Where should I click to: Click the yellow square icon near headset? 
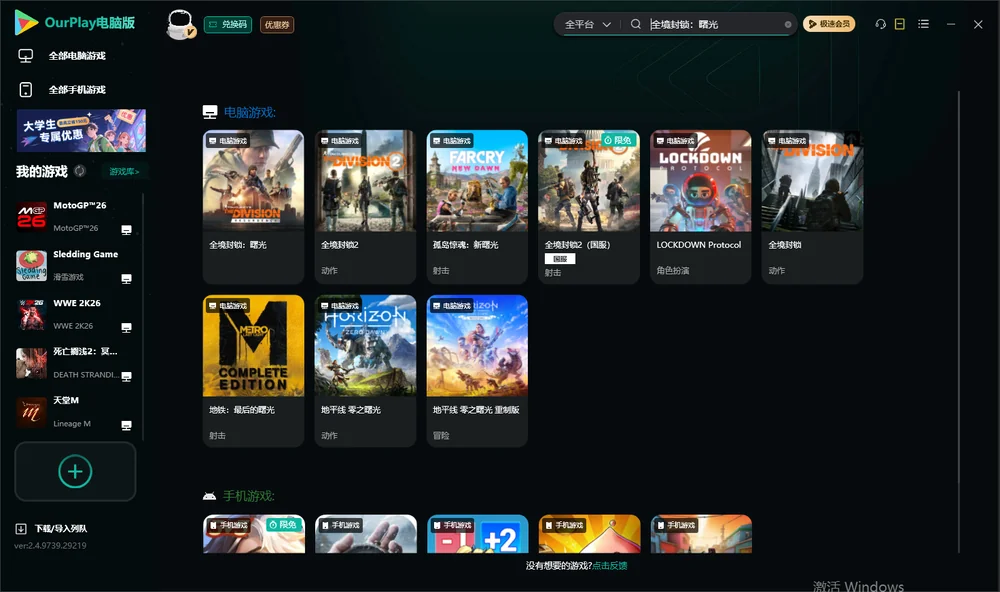pos(900,24)
